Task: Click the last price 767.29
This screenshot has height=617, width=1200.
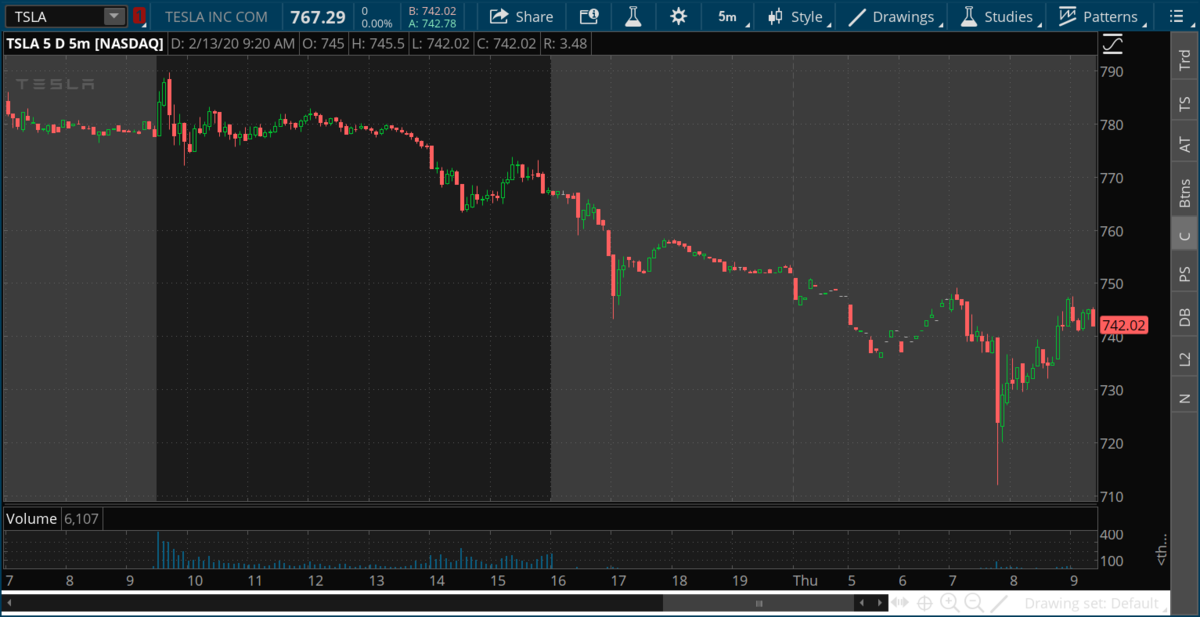Action: [x=317, y=17]
